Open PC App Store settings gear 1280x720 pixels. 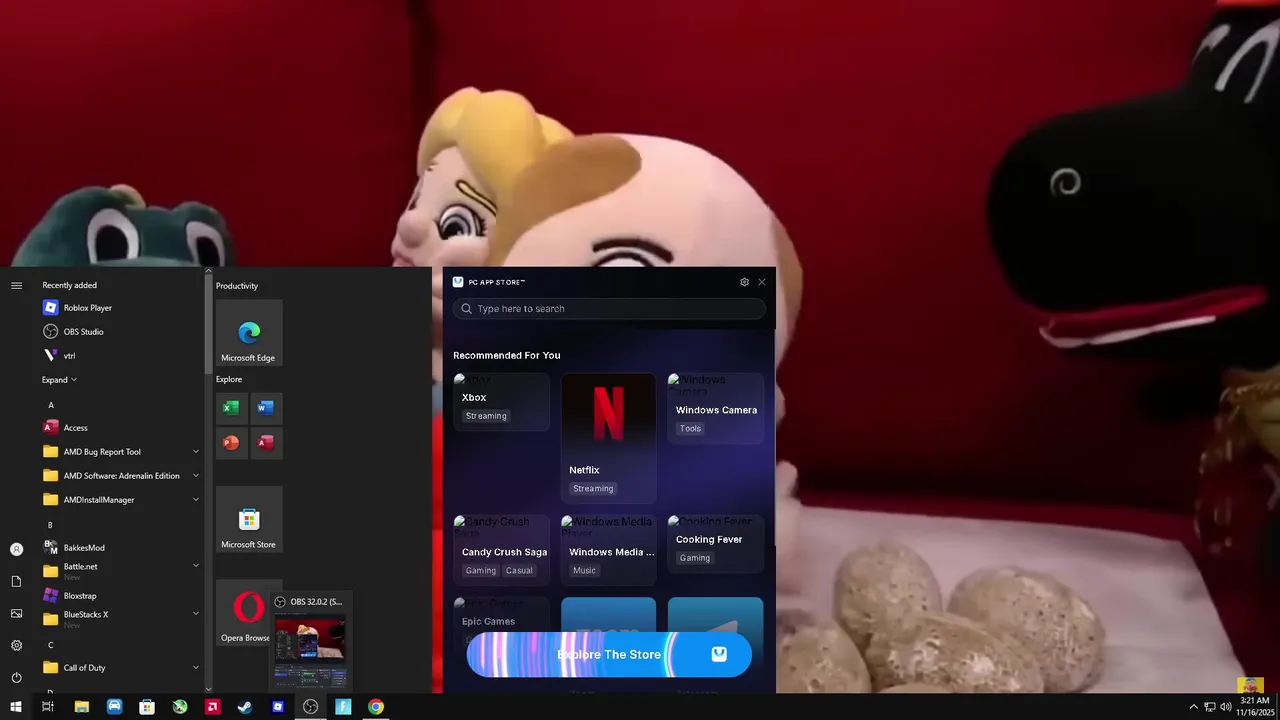(744, 282)
